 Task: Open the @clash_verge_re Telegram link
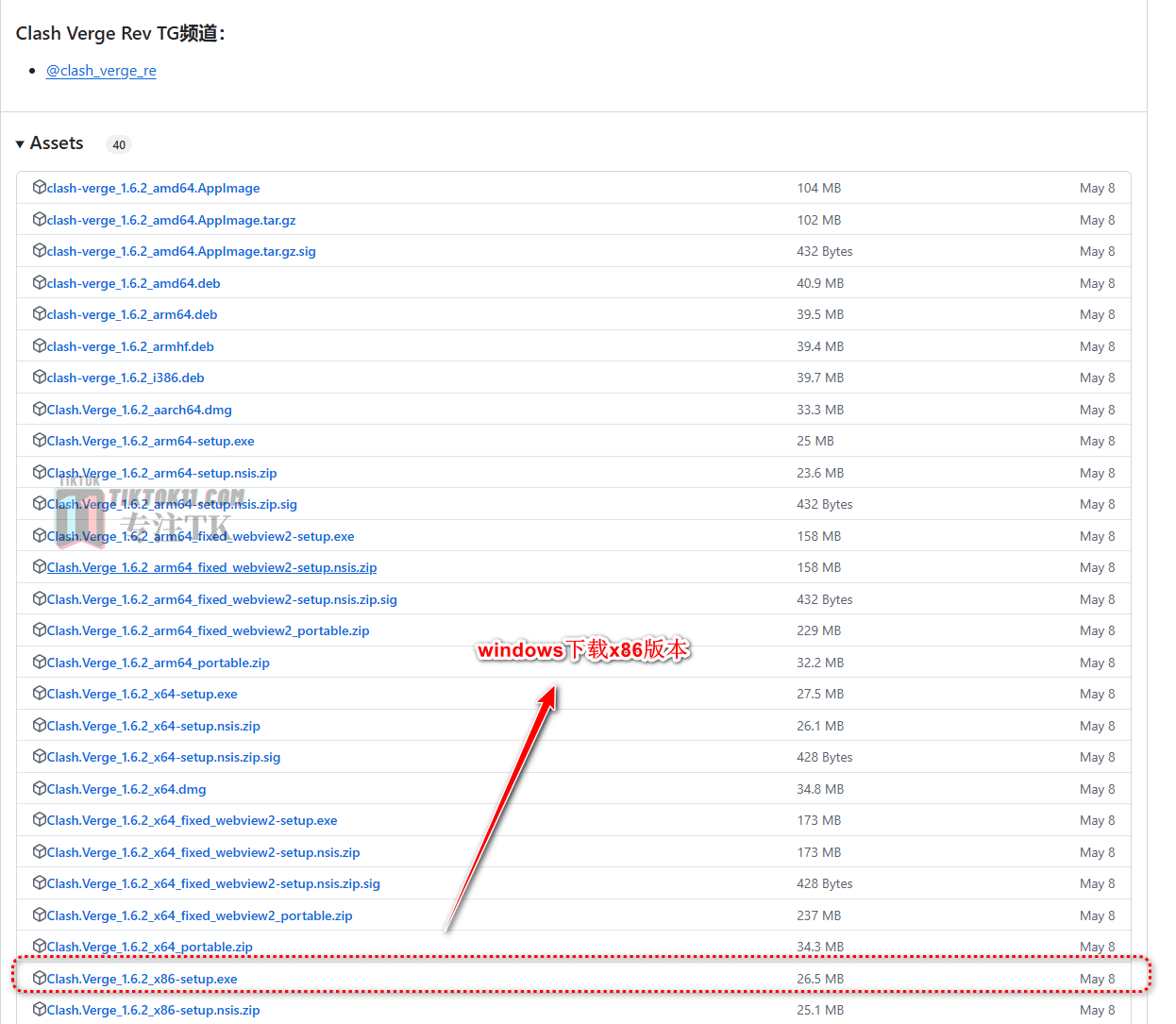pos(101,71)
